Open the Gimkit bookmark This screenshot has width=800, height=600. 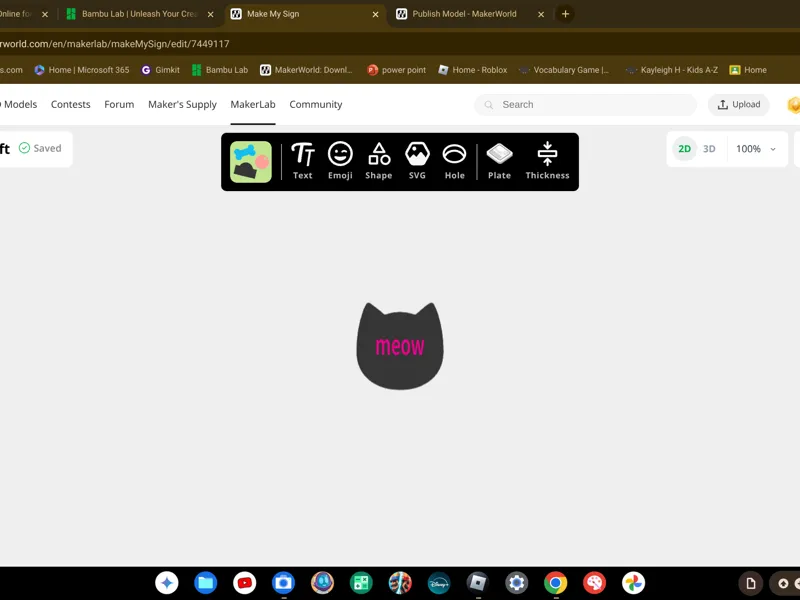(x=160, y=70)
